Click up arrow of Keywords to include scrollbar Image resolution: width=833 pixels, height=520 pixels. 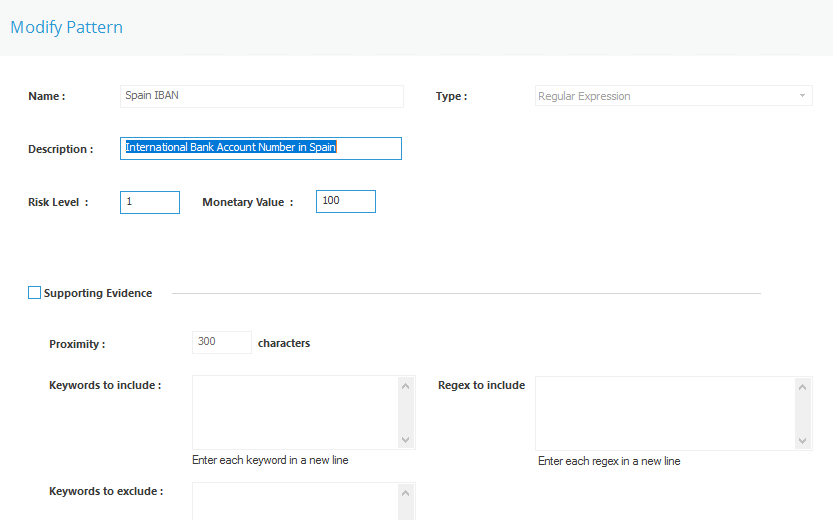[x=405, y=386]
